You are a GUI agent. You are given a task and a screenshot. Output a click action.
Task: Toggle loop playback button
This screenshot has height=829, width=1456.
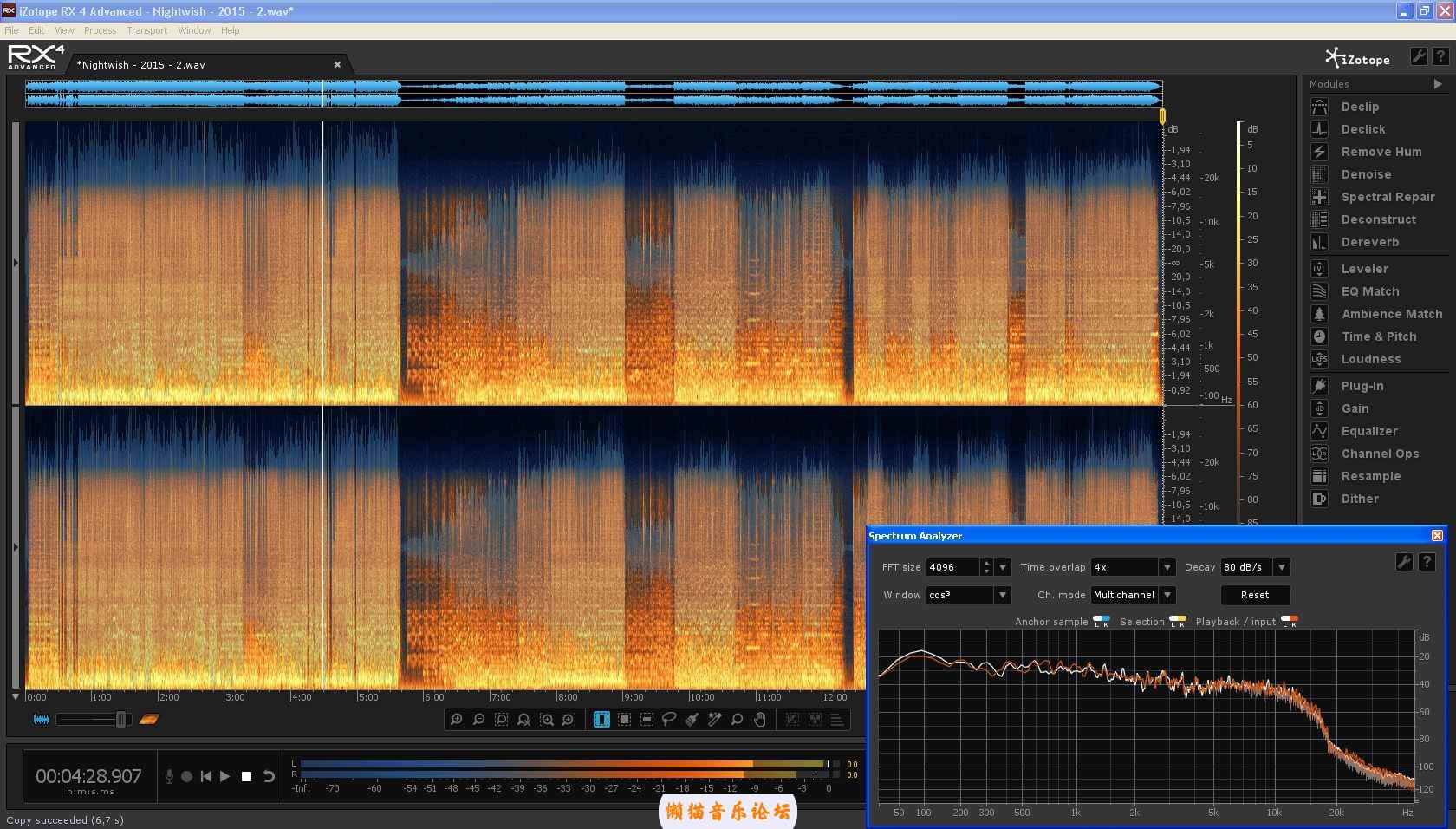pyautogui.click(x=270, y=776)
